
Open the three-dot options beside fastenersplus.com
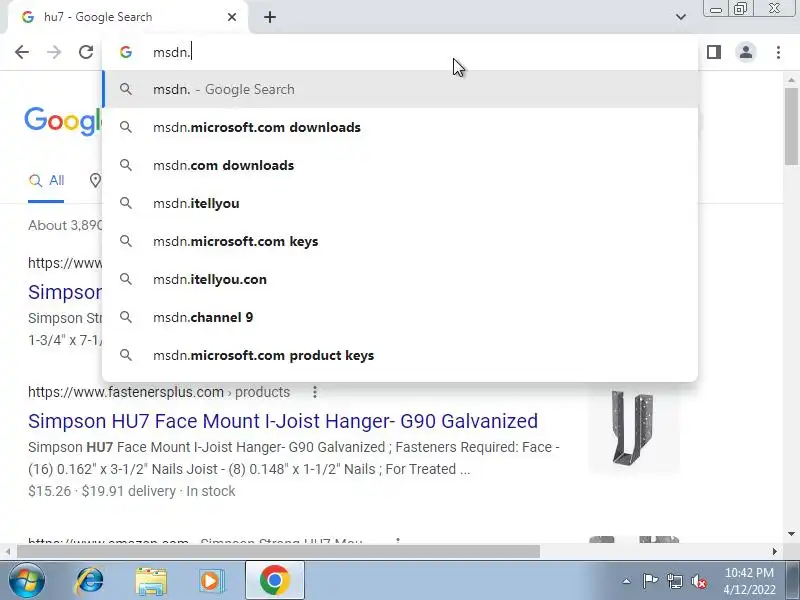[x=315, y=392]
